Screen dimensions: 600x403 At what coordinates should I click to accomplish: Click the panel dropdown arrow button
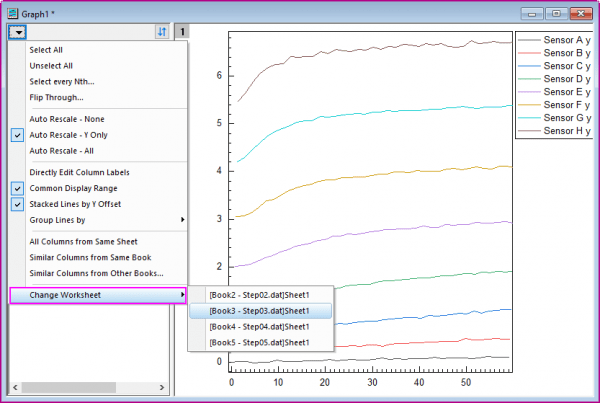[17, 32]
